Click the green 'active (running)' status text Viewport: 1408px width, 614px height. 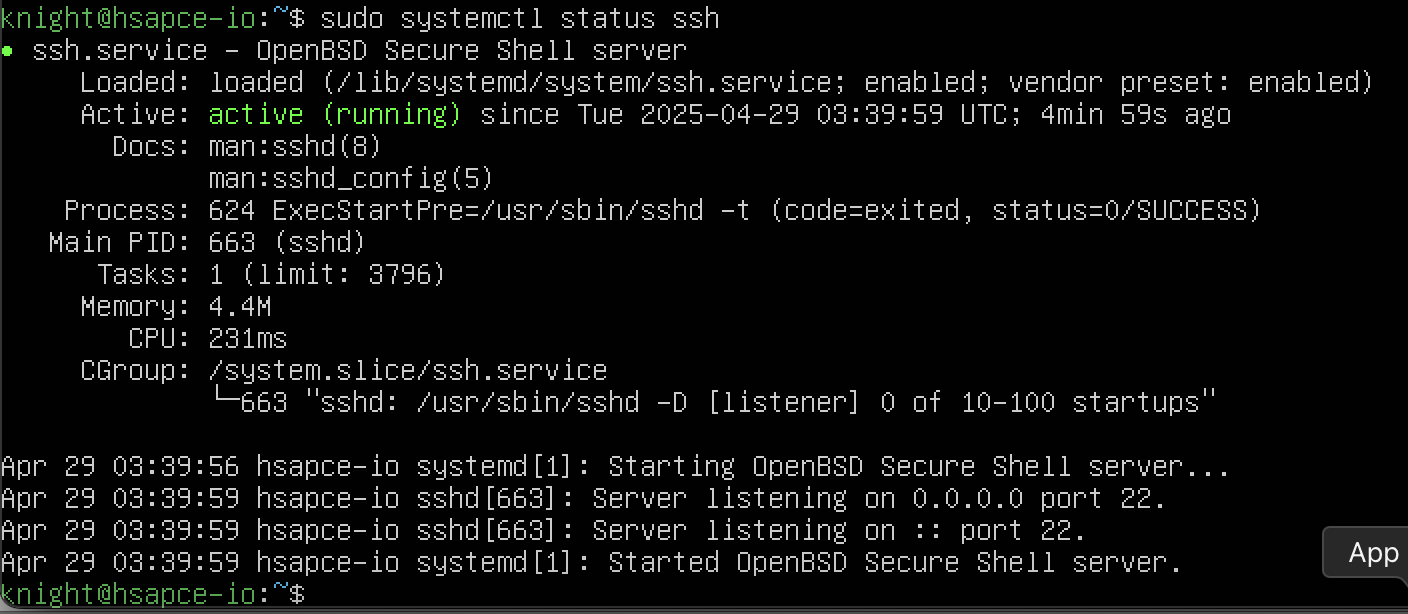pos(335,115)
